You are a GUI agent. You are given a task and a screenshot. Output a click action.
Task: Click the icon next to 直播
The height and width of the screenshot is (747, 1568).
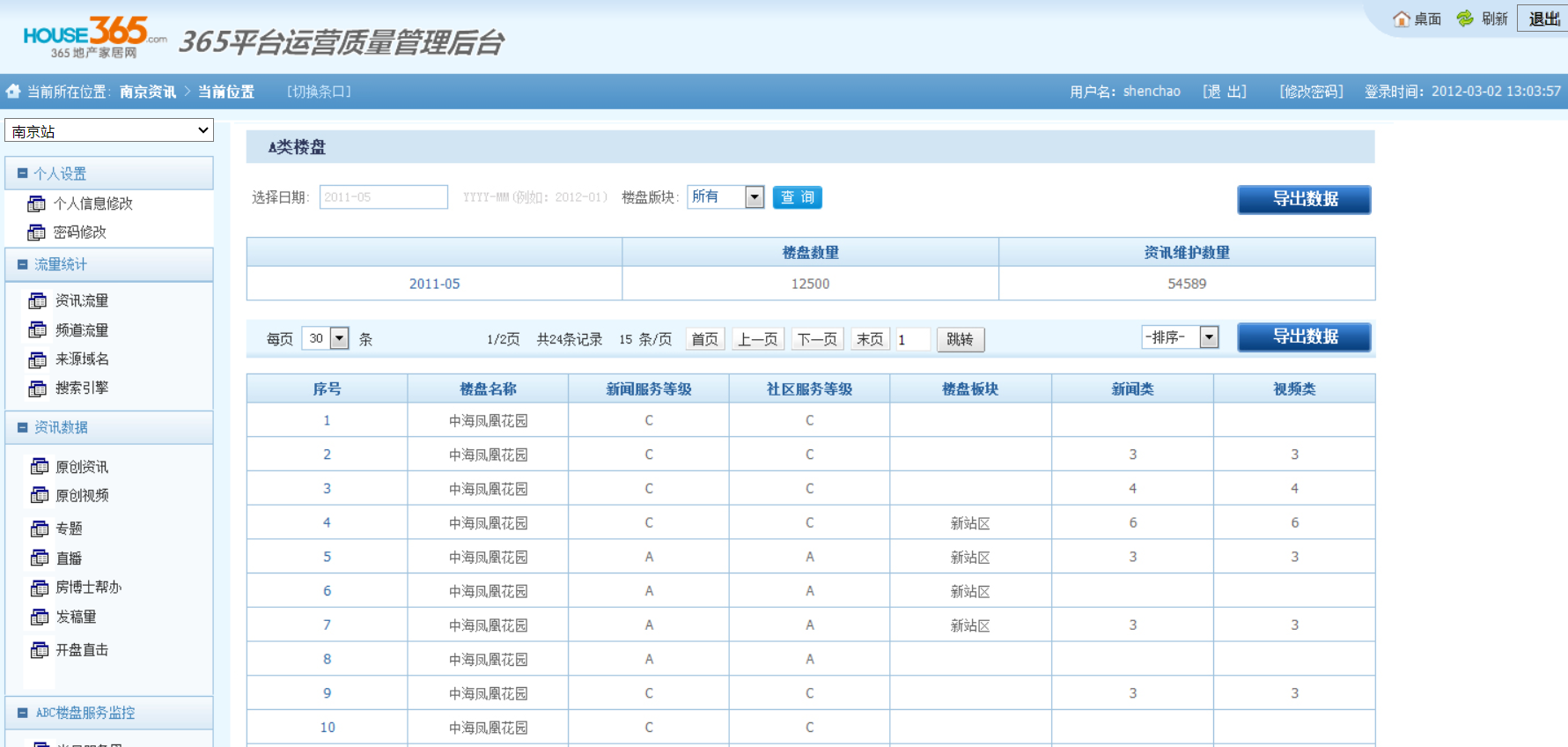(40, 558)
